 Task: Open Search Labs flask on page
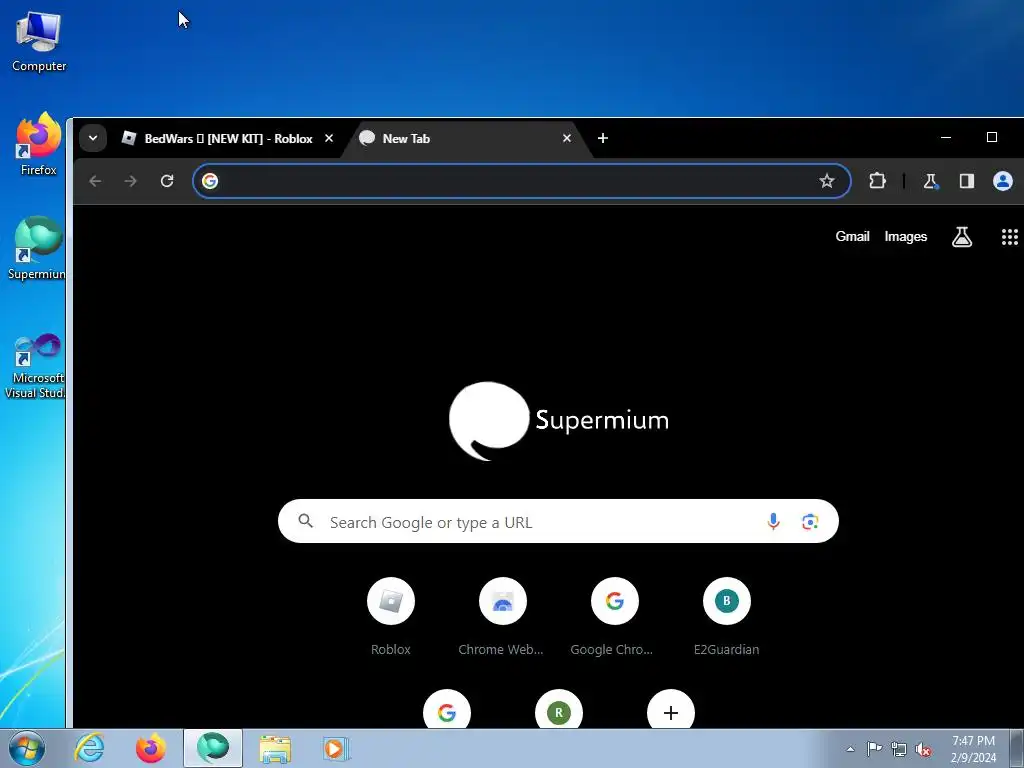(x=961, y=236)
